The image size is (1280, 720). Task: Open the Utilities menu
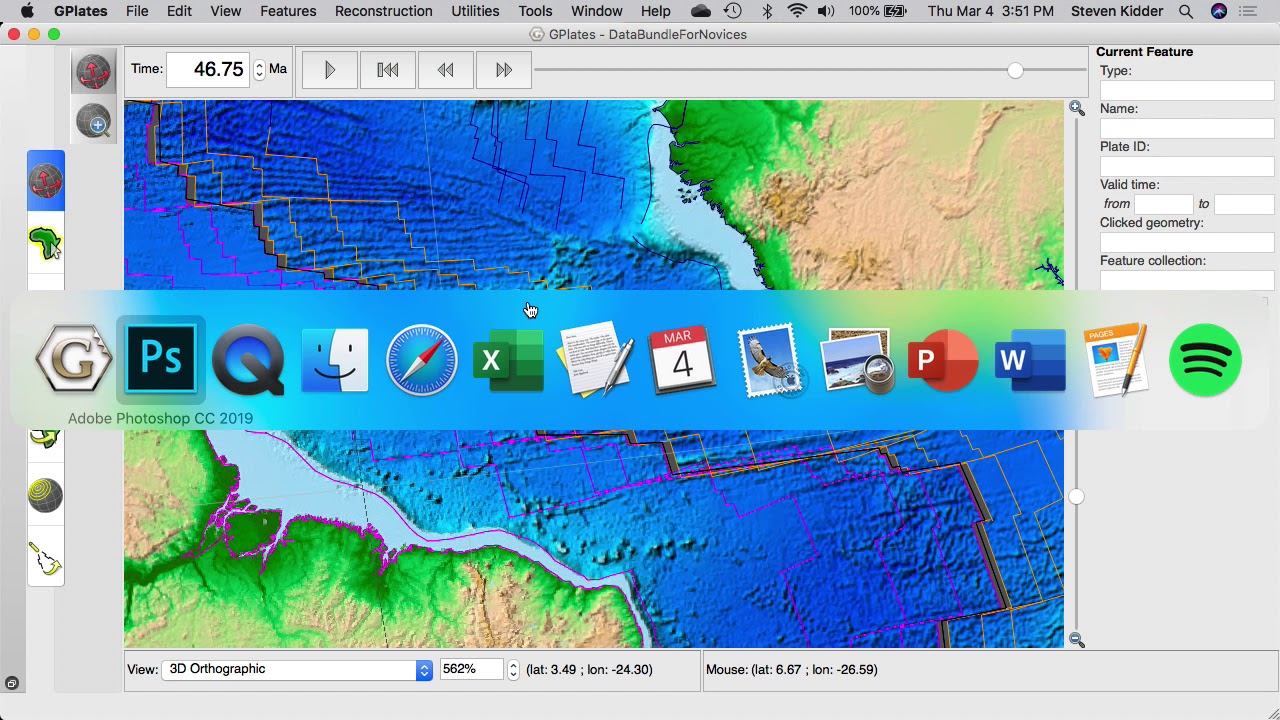click(475, 11)
